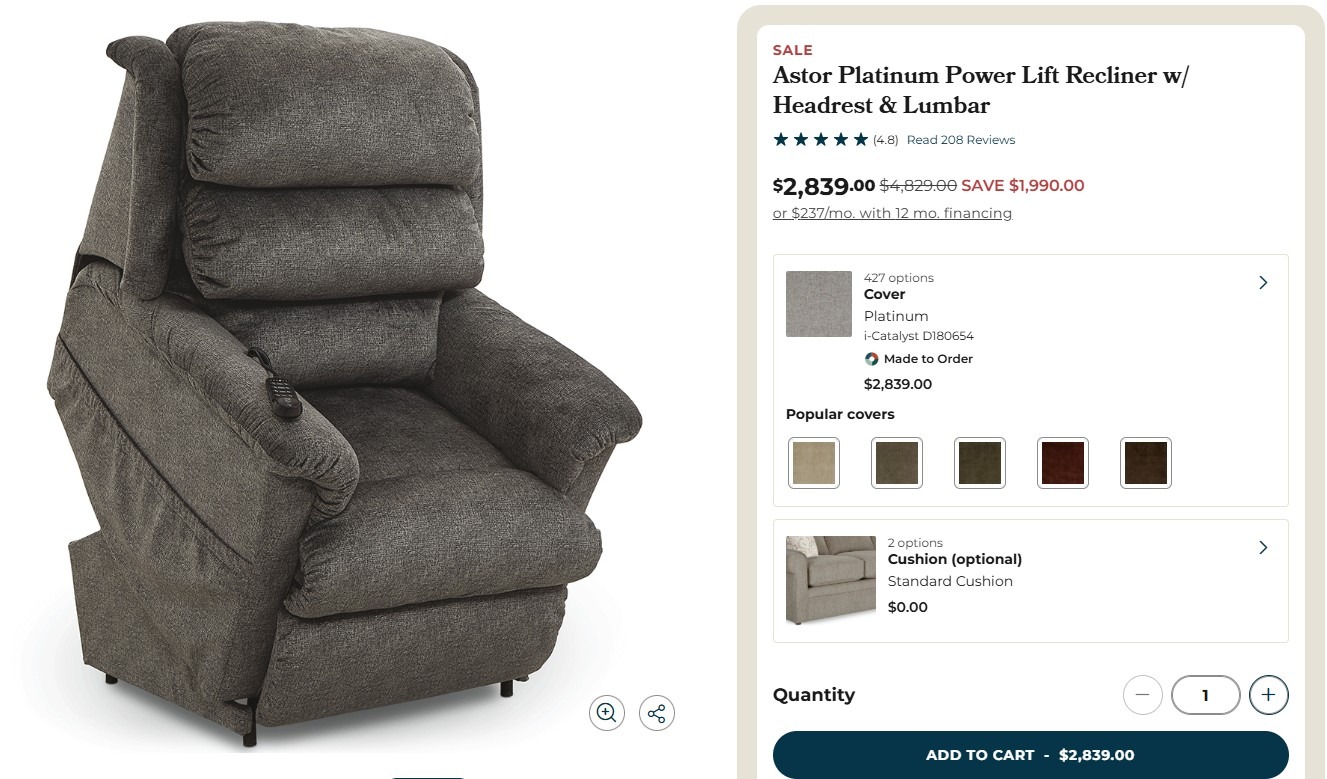Click the five-star rating icons
This screenshot has height=779, width=1327.
(x=821, y=140)
